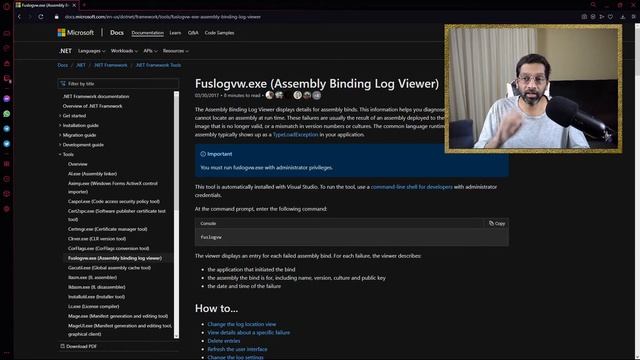
Task: Open the Resources dropdown
Action: (x=176, y=51)
